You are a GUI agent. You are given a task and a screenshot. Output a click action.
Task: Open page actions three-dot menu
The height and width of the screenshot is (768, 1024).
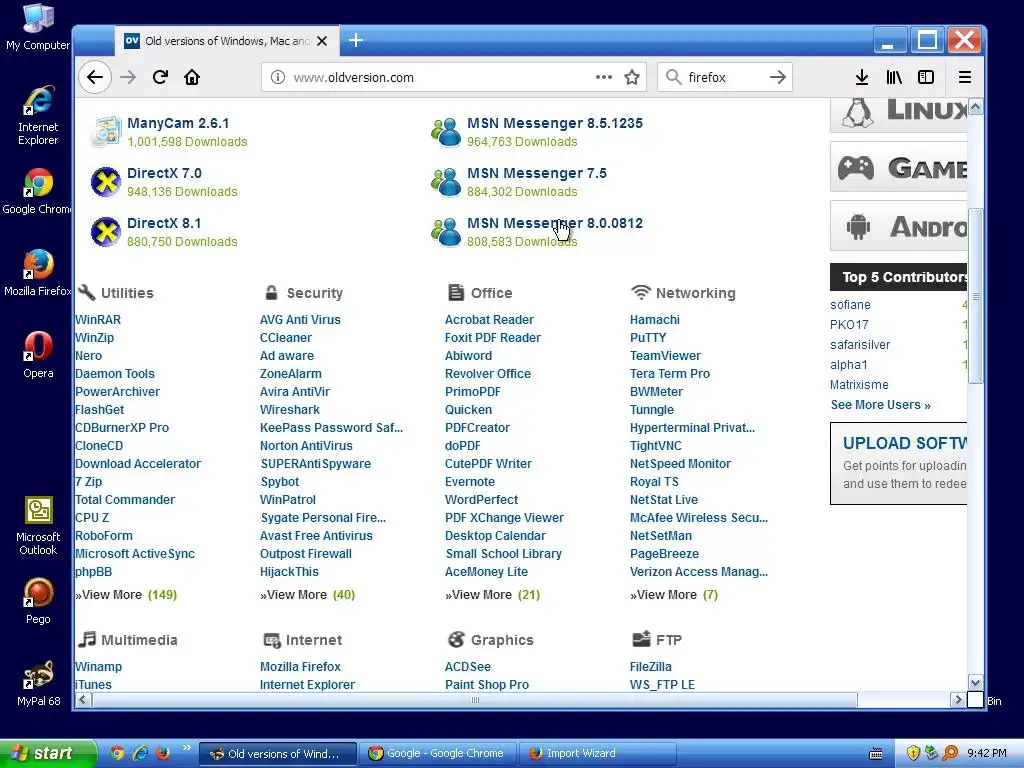[603, 77]
